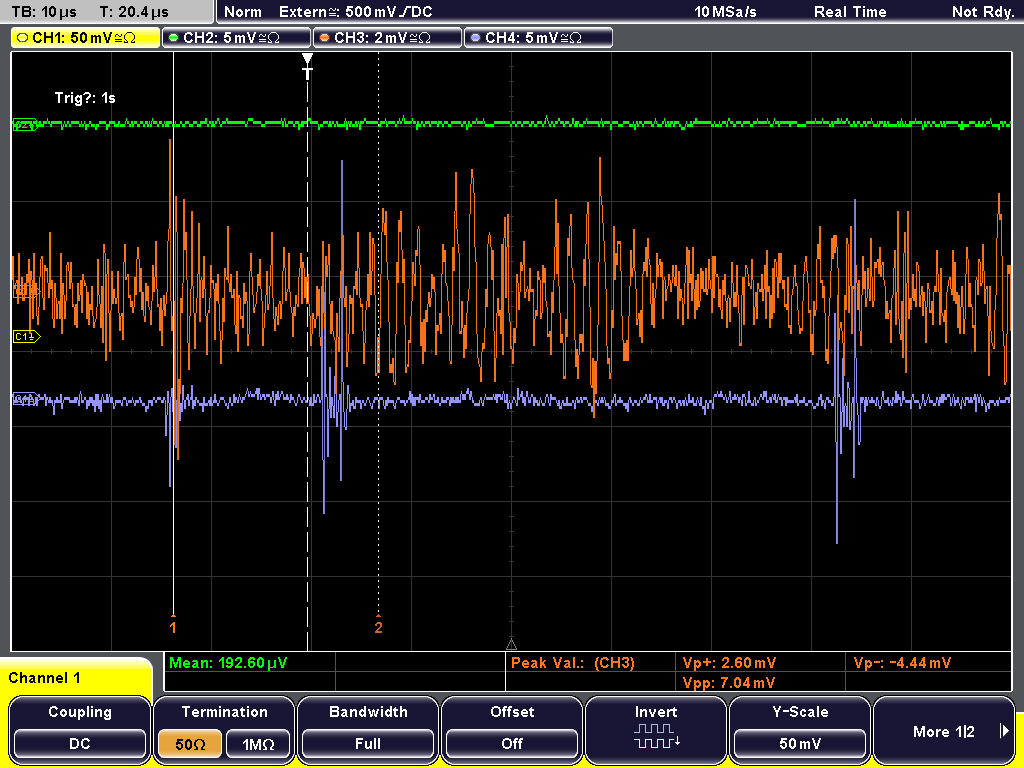
Task: Select cursor 1 marker label
Action: [x=173, y=628]
